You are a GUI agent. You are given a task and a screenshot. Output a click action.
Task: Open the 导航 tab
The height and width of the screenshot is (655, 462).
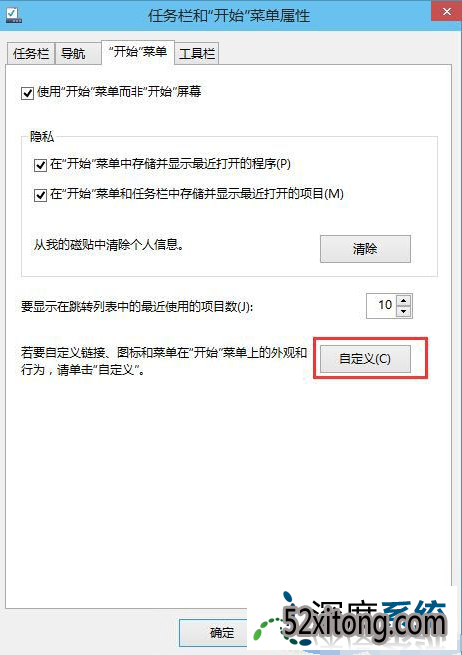[x=73, y=53]
